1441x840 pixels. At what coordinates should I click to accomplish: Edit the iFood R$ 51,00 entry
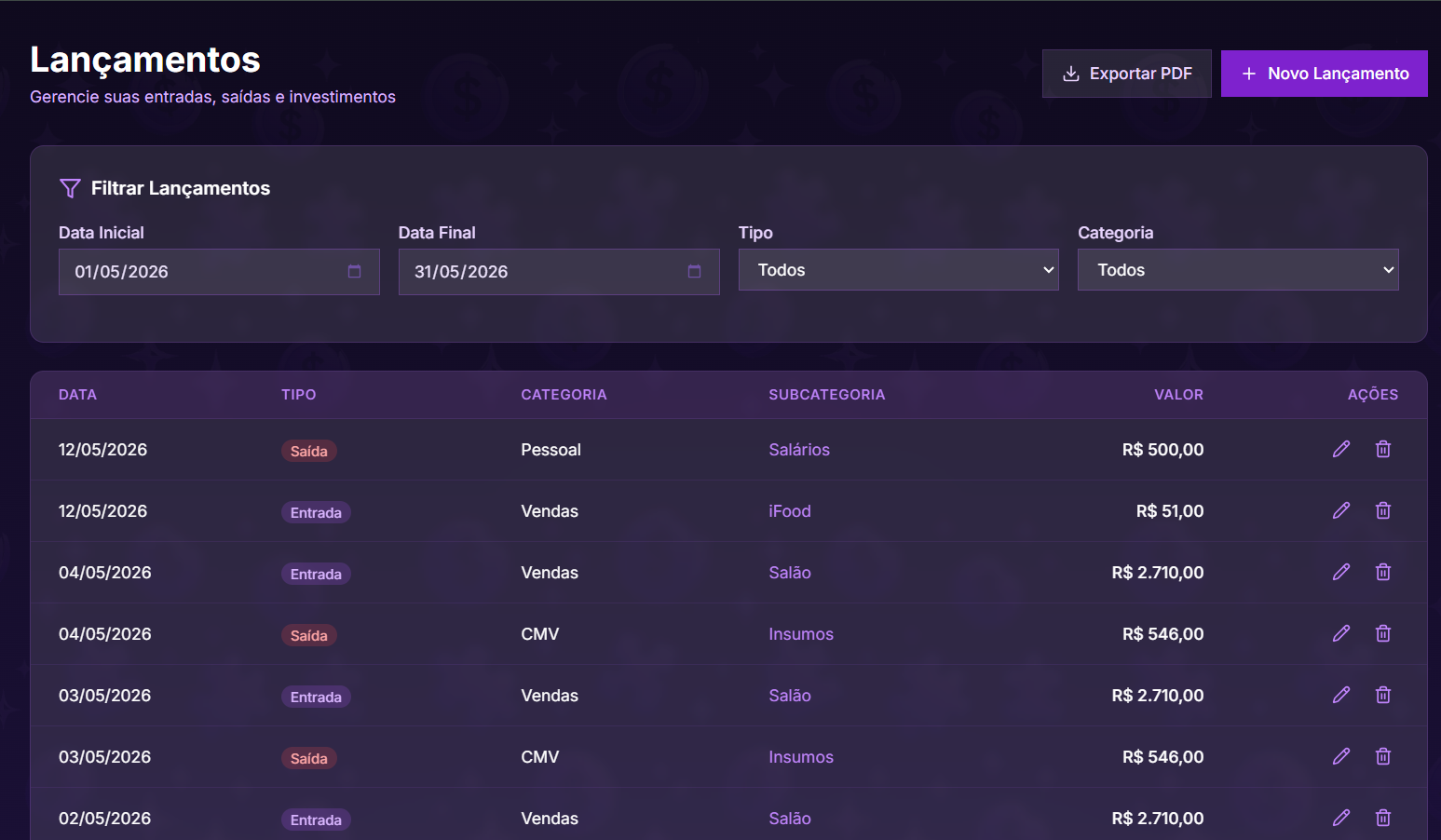pos(1341,510)
